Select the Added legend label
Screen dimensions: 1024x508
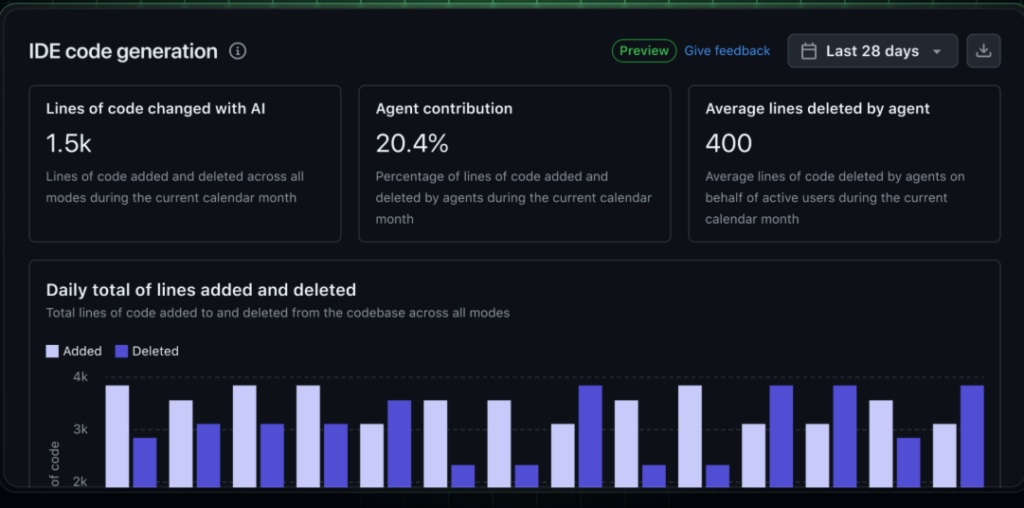coord(82,351)
